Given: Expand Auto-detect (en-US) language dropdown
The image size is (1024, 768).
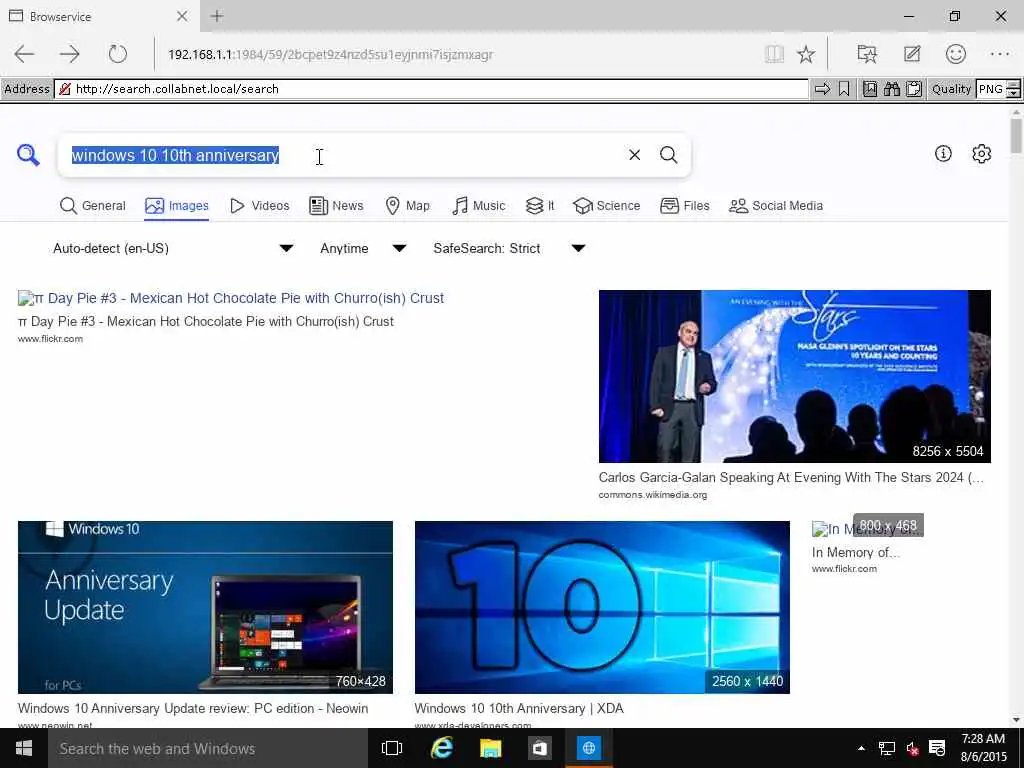Looking at the screenshot, I should (x=172, y=248).
